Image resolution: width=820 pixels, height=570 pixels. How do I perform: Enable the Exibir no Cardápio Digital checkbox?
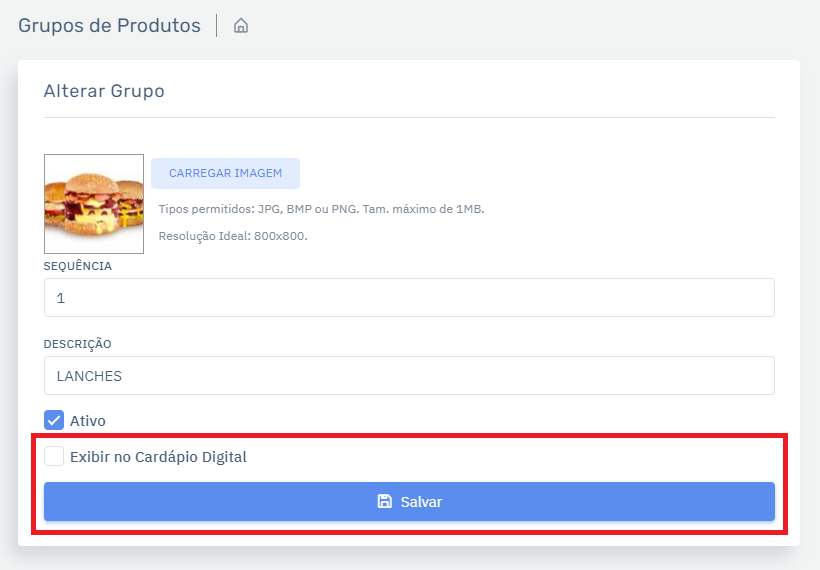tap(54, 456)
